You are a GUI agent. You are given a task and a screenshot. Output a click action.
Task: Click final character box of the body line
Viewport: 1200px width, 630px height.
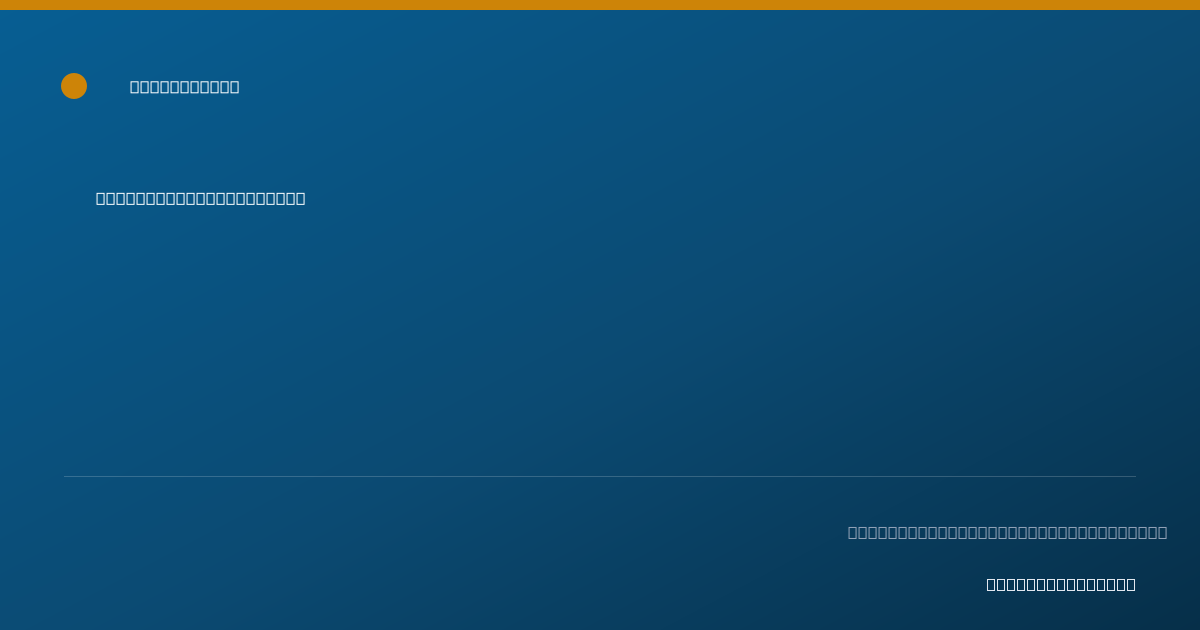tap(300, 199)
